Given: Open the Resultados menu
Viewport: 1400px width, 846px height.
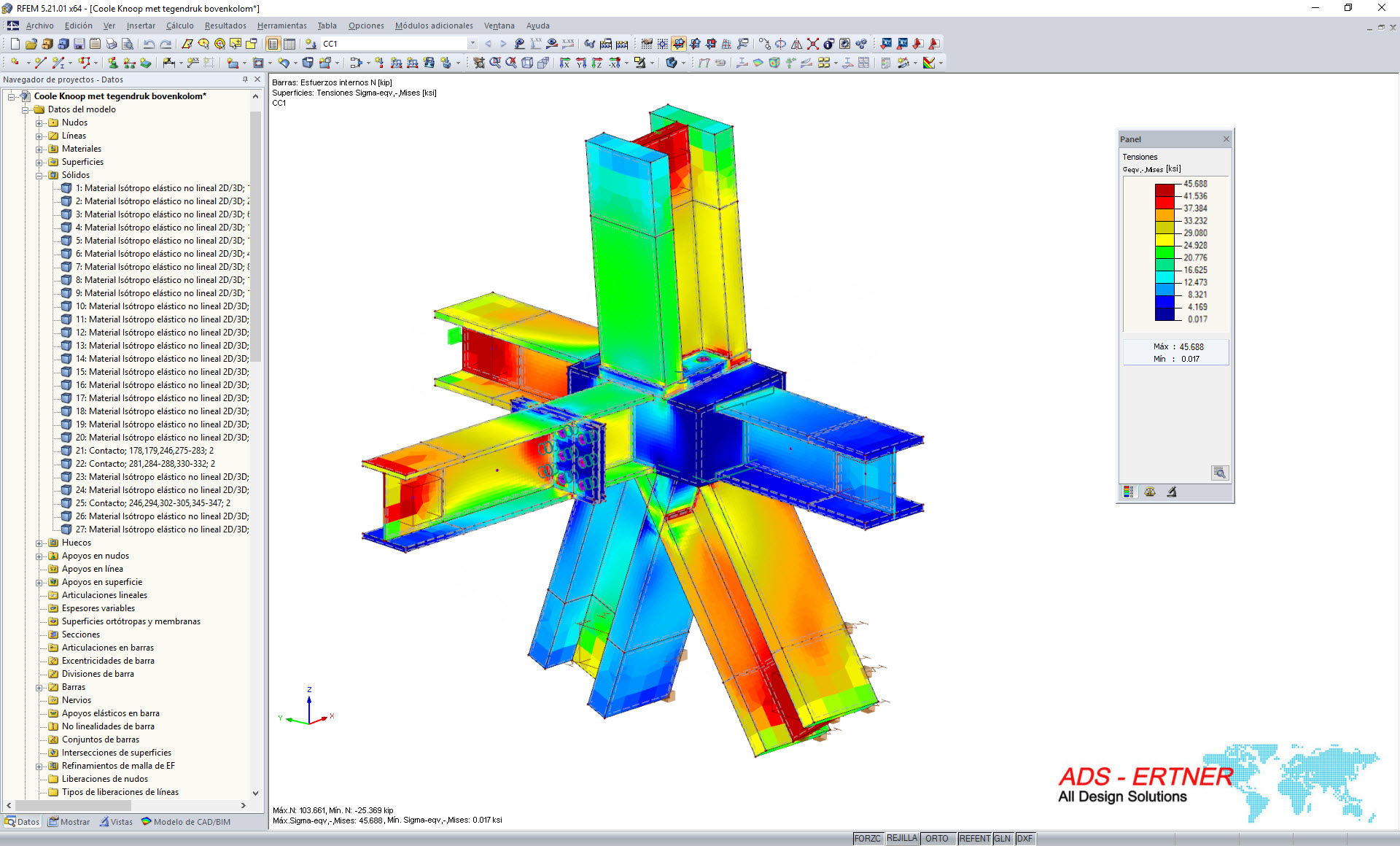Looking at the screenshot, I should pos(224,26).
